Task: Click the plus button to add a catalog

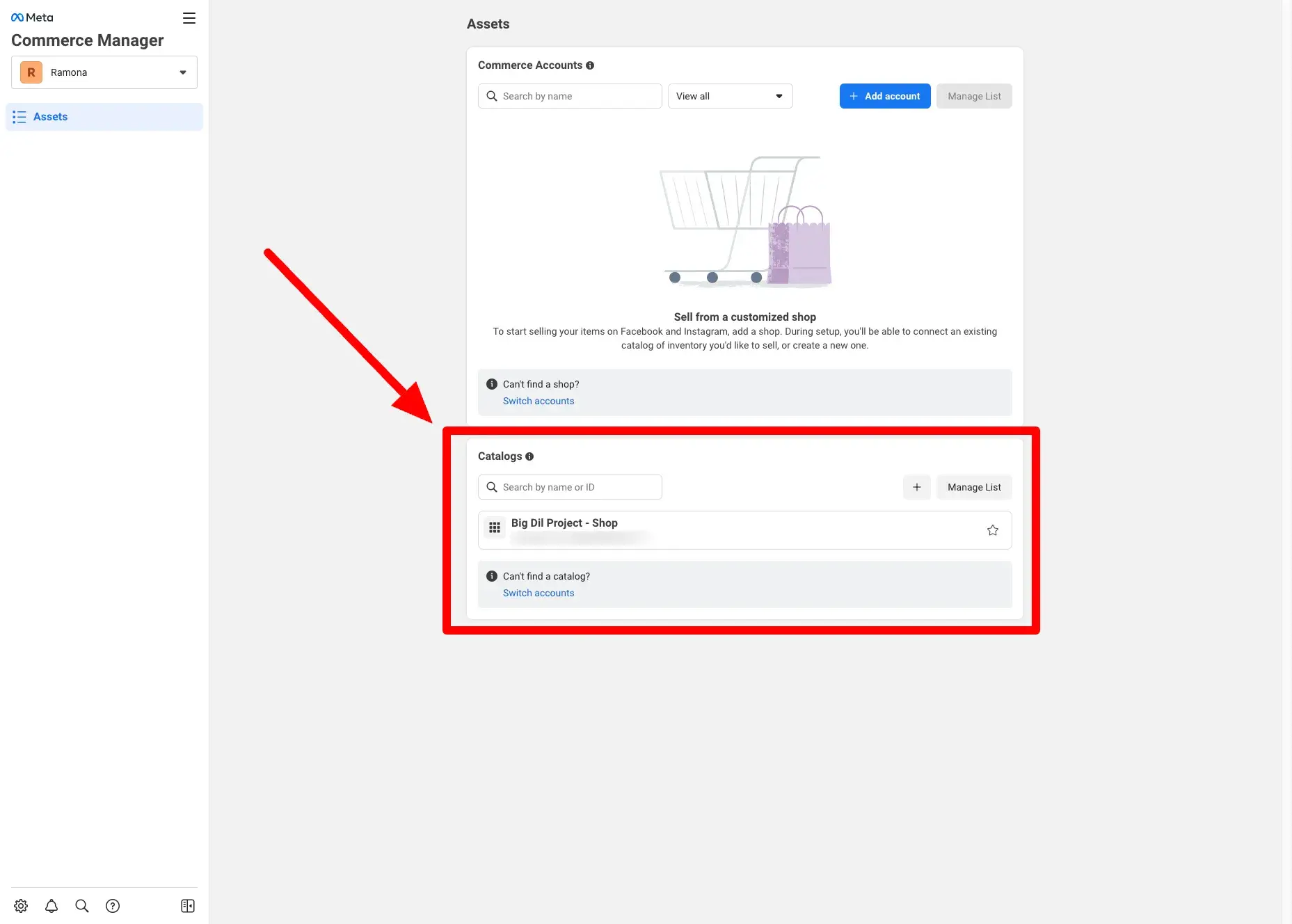Action: tap(917, 487)
